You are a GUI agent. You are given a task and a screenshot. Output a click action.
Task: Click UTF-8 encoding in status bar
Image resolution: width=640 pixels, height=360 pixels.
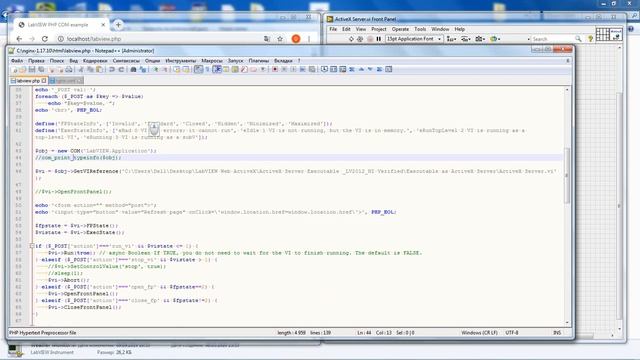pos(512,333)
